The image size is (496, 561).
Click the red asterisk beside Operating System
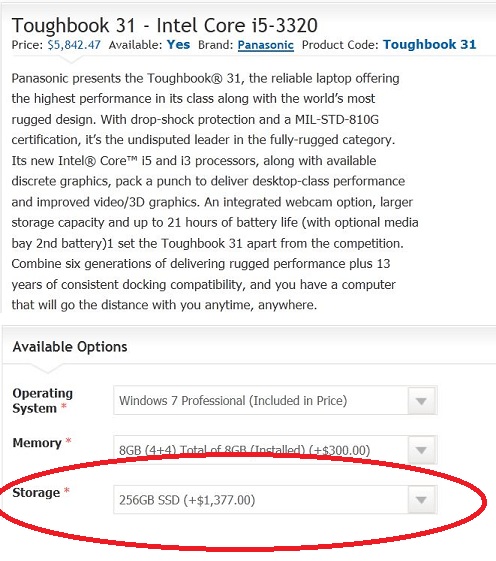(64, 406)
